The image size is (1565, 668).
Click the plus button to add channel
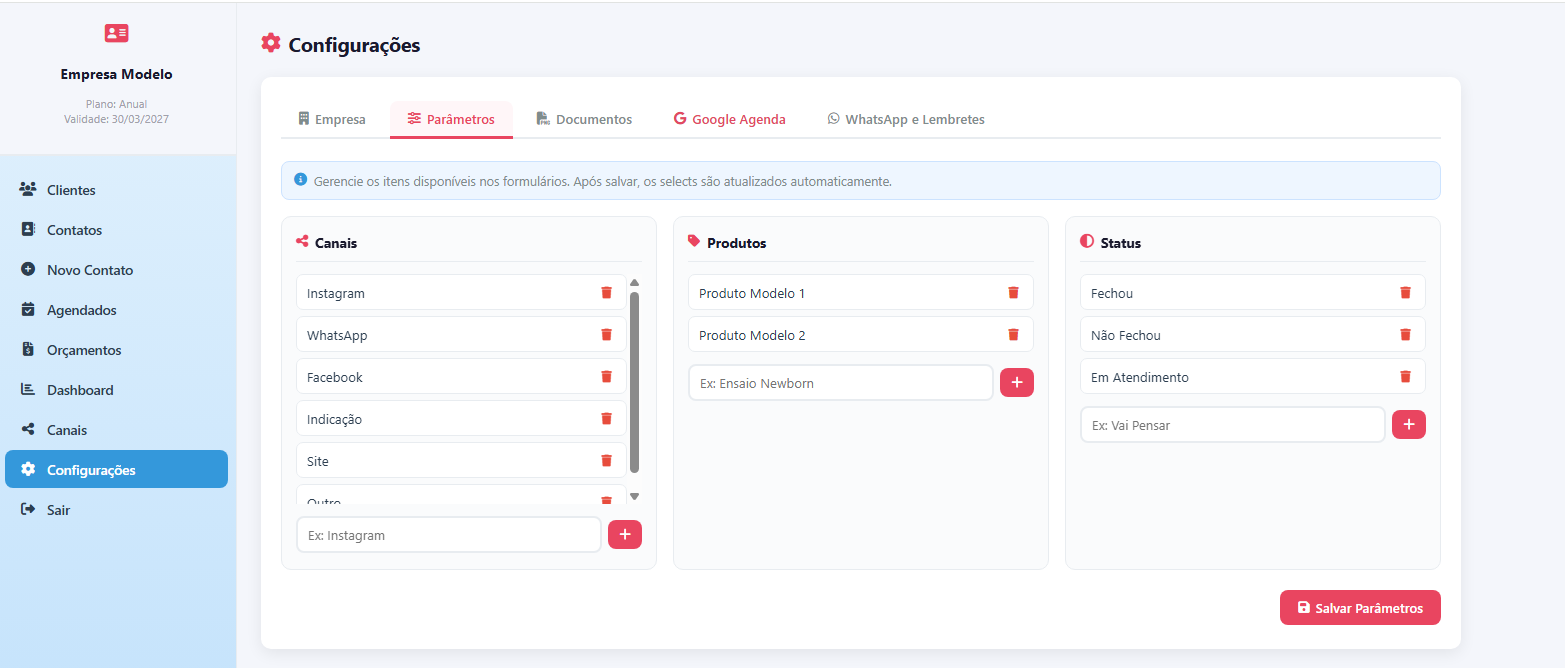coord(625,535)
